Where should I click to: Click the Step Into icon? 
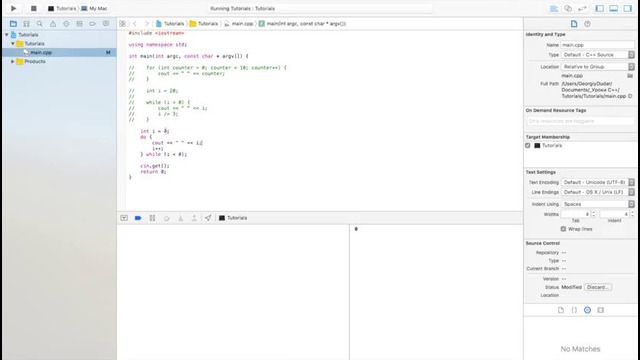[x=180, y=218]
